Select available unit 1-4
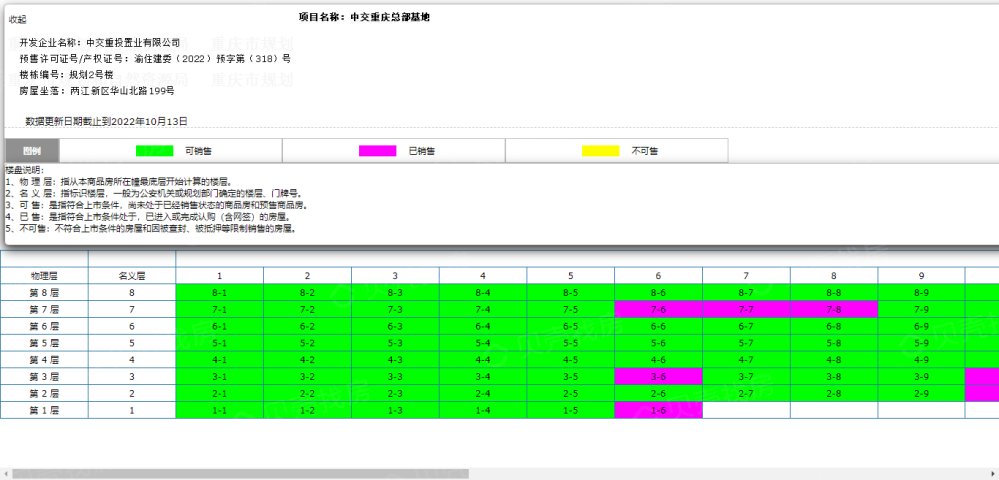Image resolution: width=999 pixels, height=480 pixels. pos(483,410)
